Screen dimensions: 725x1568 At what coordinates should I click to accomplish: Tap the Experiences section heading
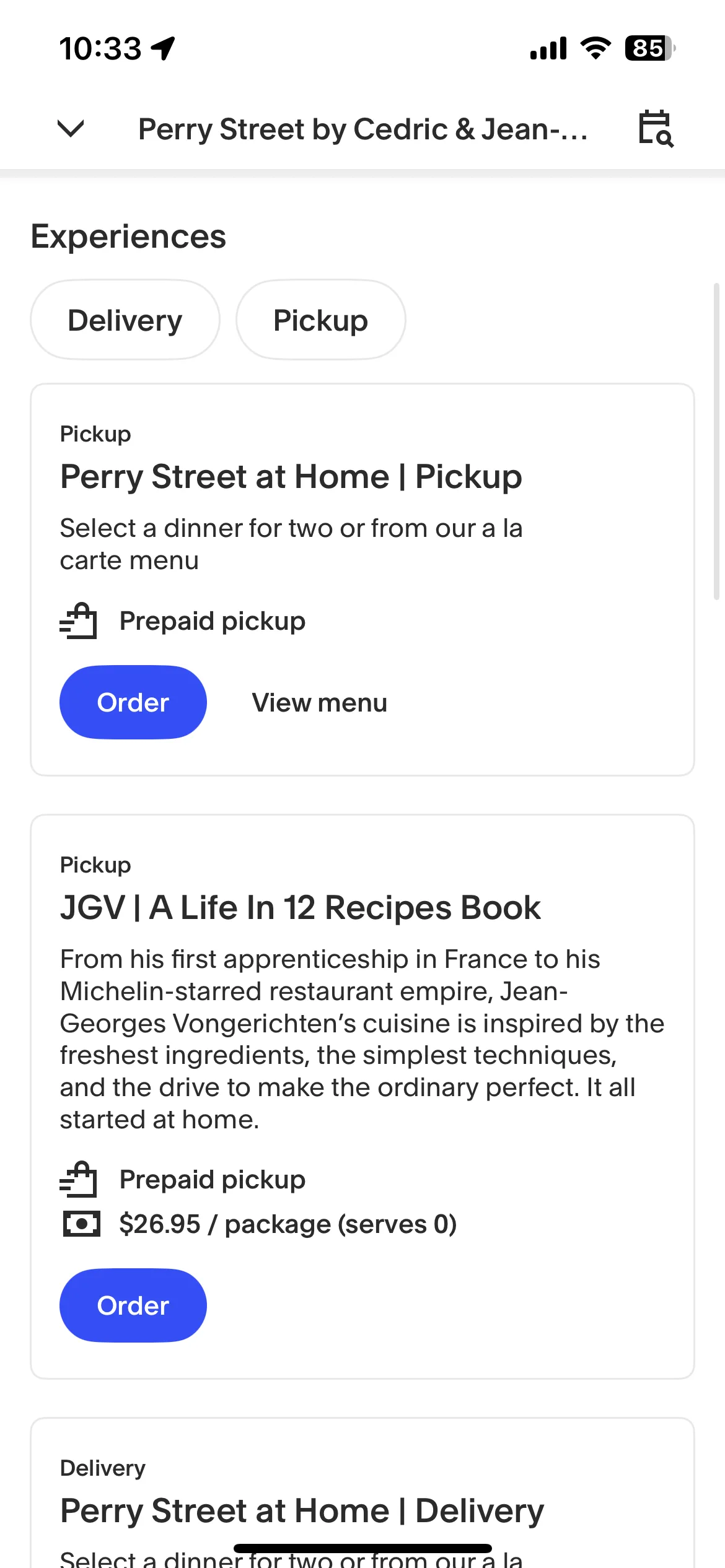pos(129,237)
